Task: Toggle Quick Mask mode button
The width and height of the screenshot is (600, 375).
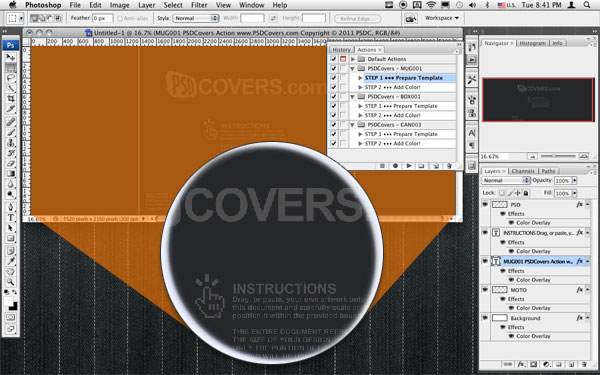Action: [11, 317]
